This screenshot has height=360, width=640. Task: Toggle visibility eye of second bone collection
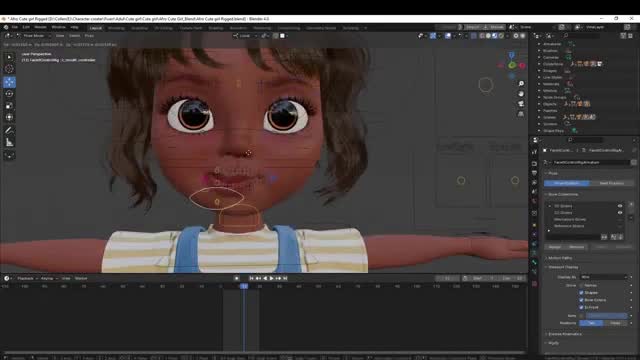pos(620,213)
